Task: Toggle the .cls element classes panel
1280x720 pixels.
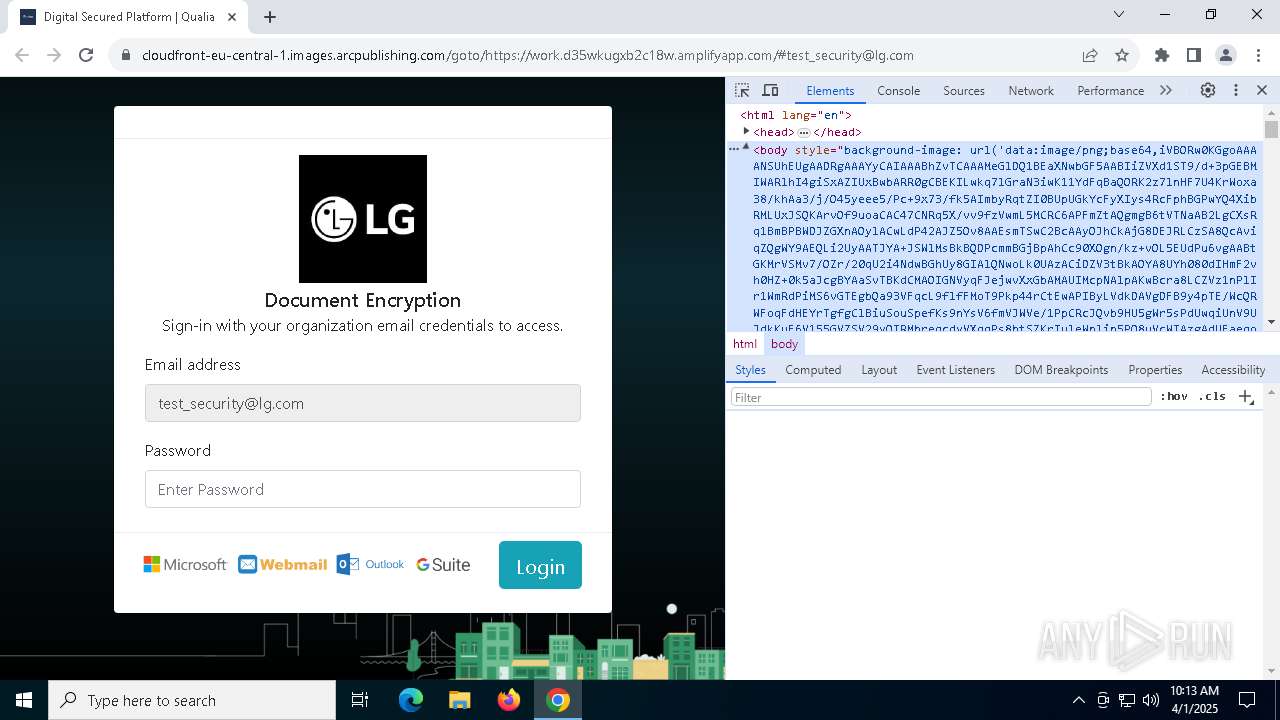Action: (1212, 397)
